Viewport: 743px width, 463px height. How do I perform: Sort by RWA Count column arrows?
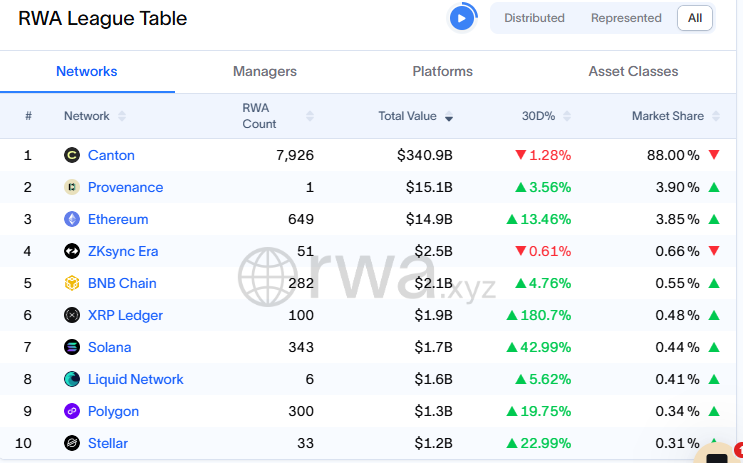click(x=310, y=116)
